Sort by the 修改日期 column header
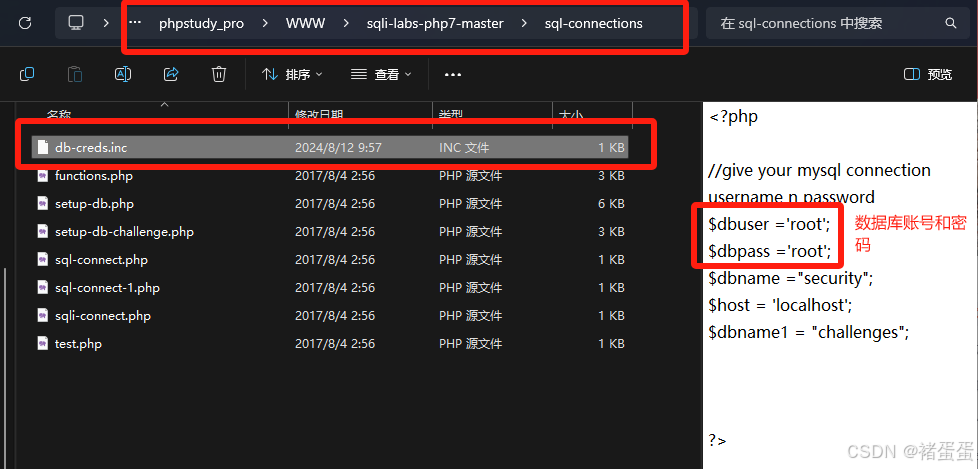This screenshot has height=469, width=978. pyautogui.click(x=319, y=115)
